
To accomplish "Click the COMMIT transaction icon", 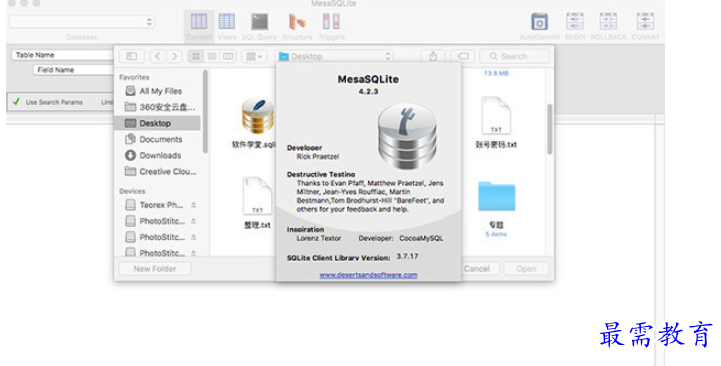I will 645,26.
